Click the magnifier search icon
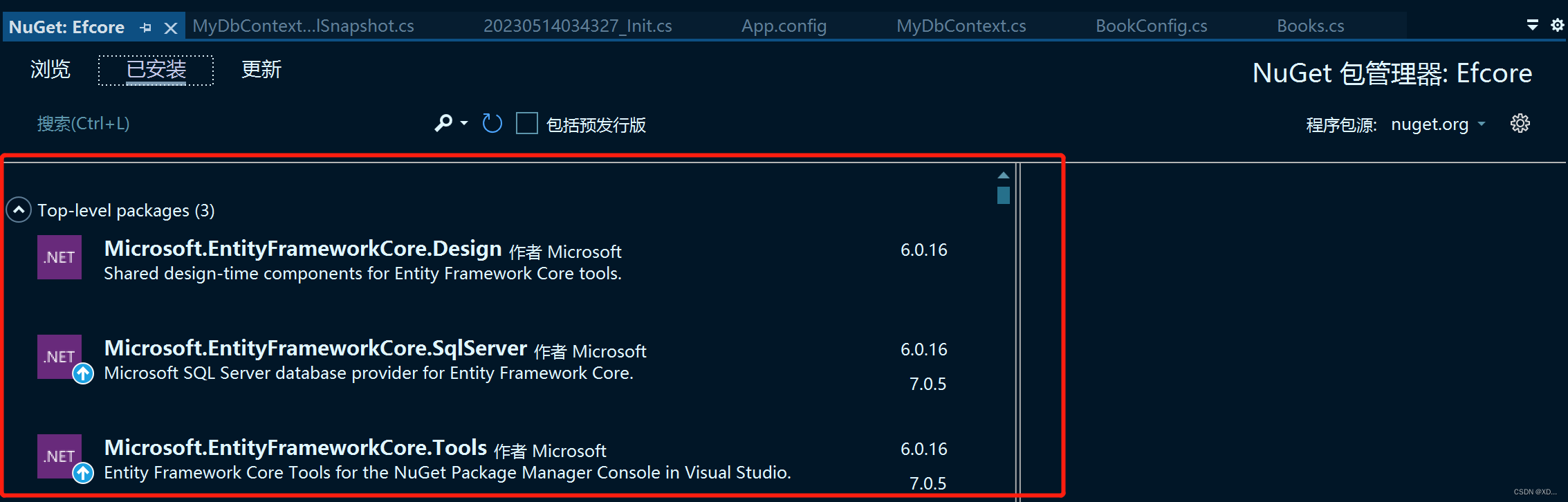 point(443,123)
